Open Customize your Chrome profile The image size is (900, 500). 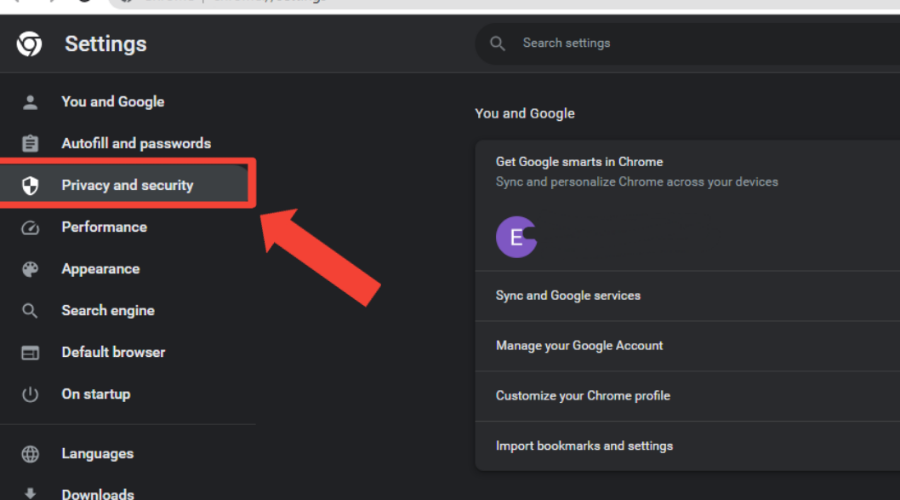point(583,396)
